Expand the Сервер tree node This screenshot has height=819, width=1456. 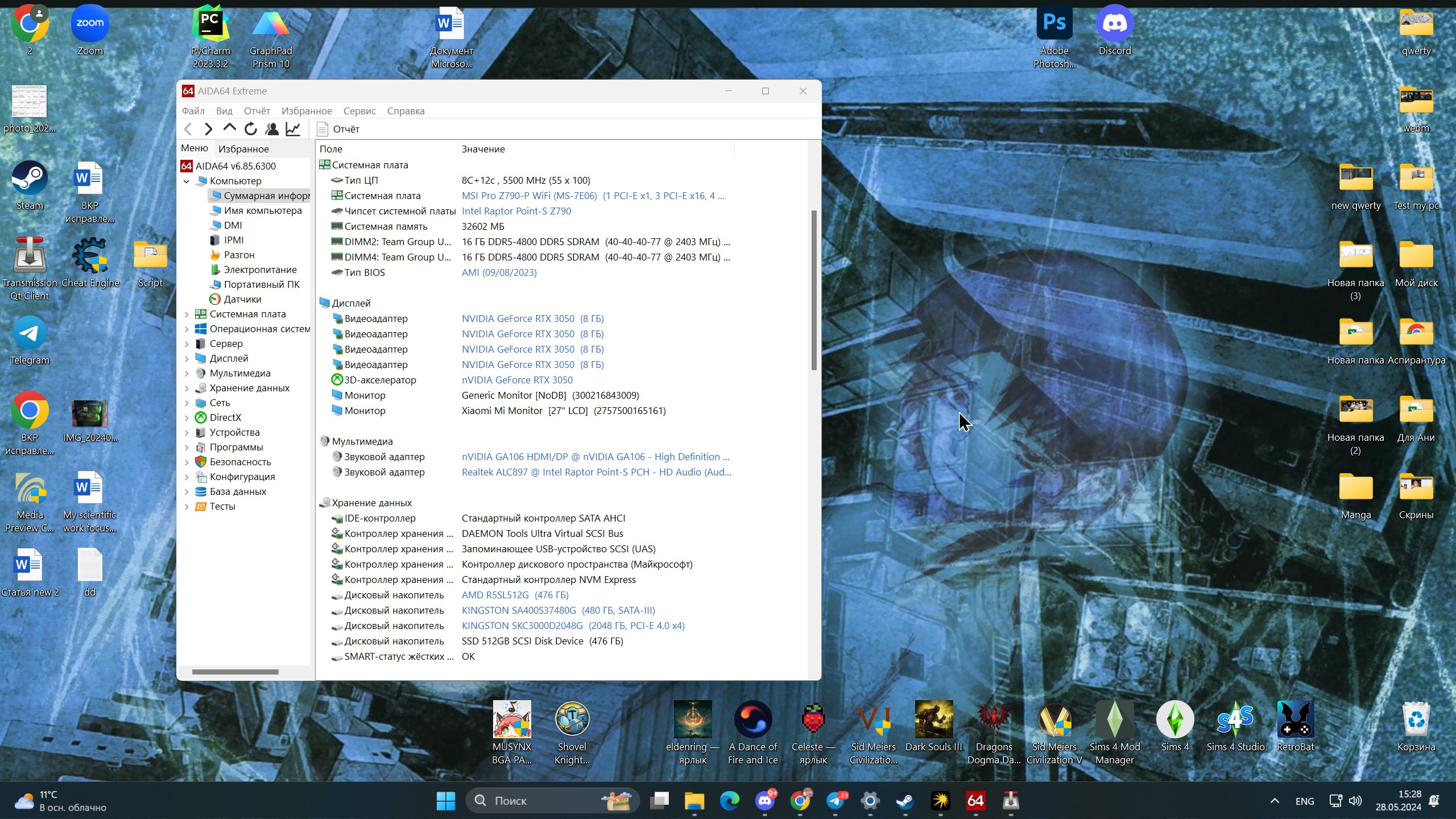pyautogui.click(x=187, y=344)
